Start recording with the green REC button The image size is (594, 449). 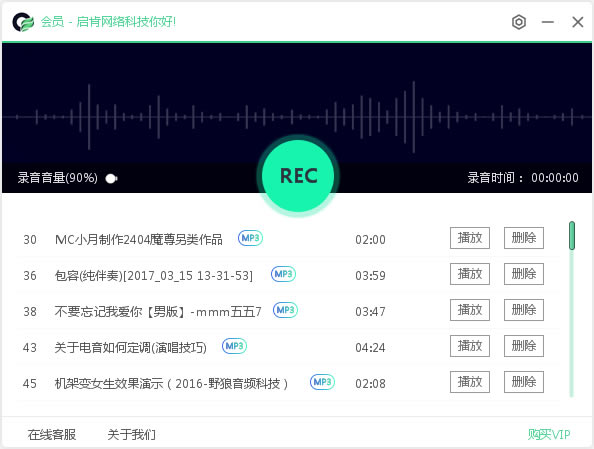[x=298, y=176]
